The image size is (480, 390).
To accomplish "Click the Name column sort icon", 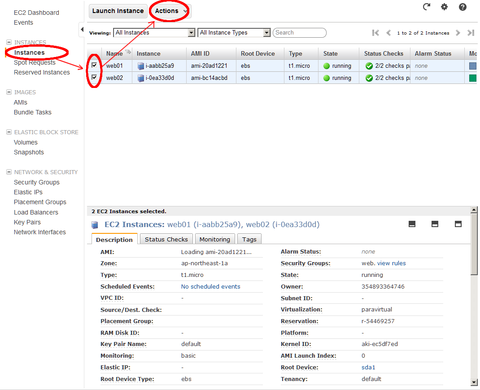I will [x=128, y=52].
